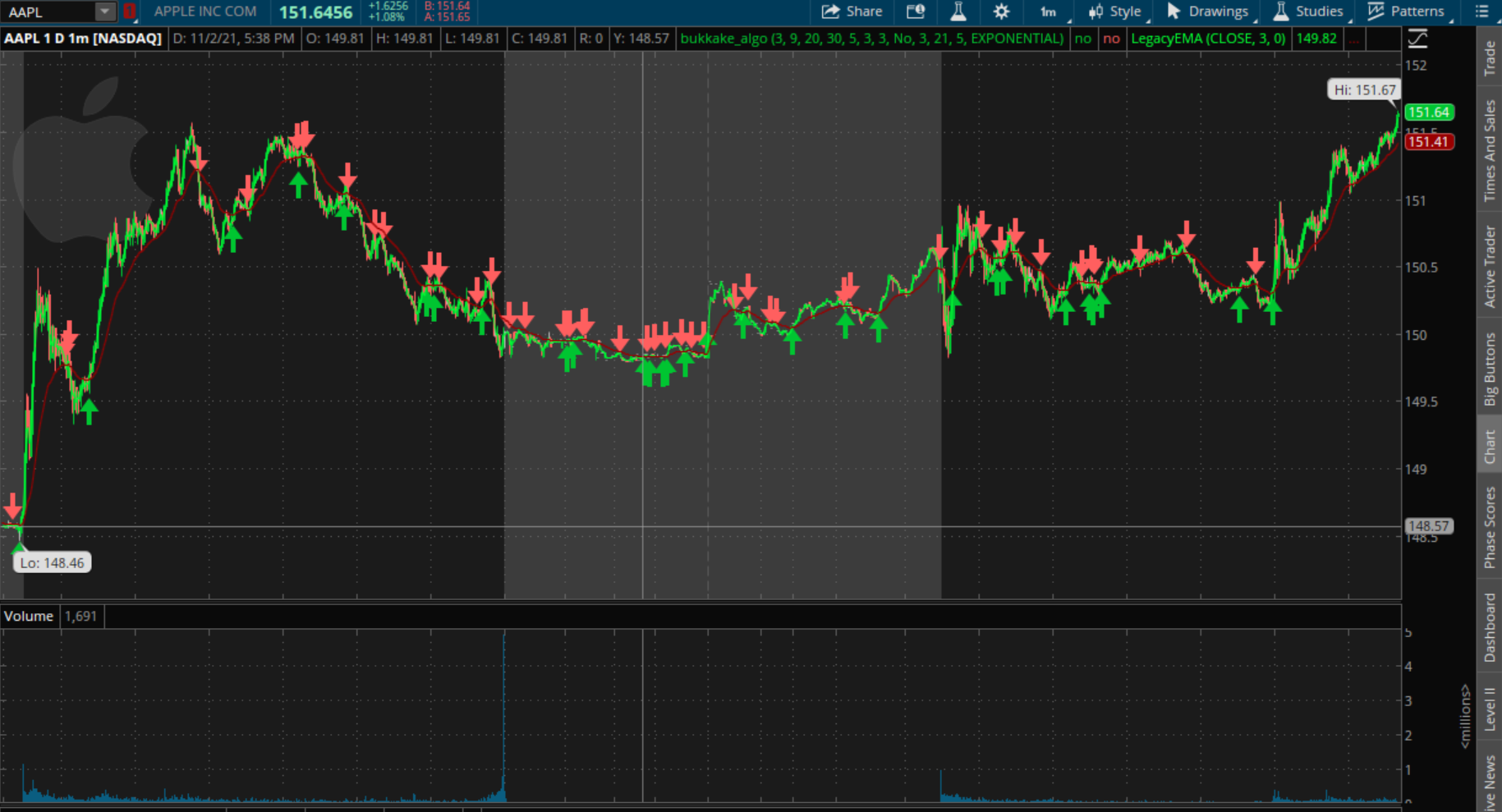
Task: Click the red 'no' study value
Action: (1111, 39)
